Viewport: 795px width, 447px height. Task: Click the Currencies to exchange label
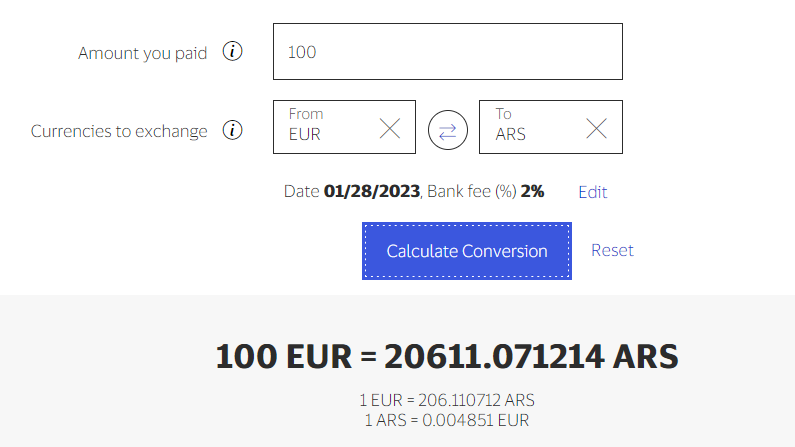[119, 131]
